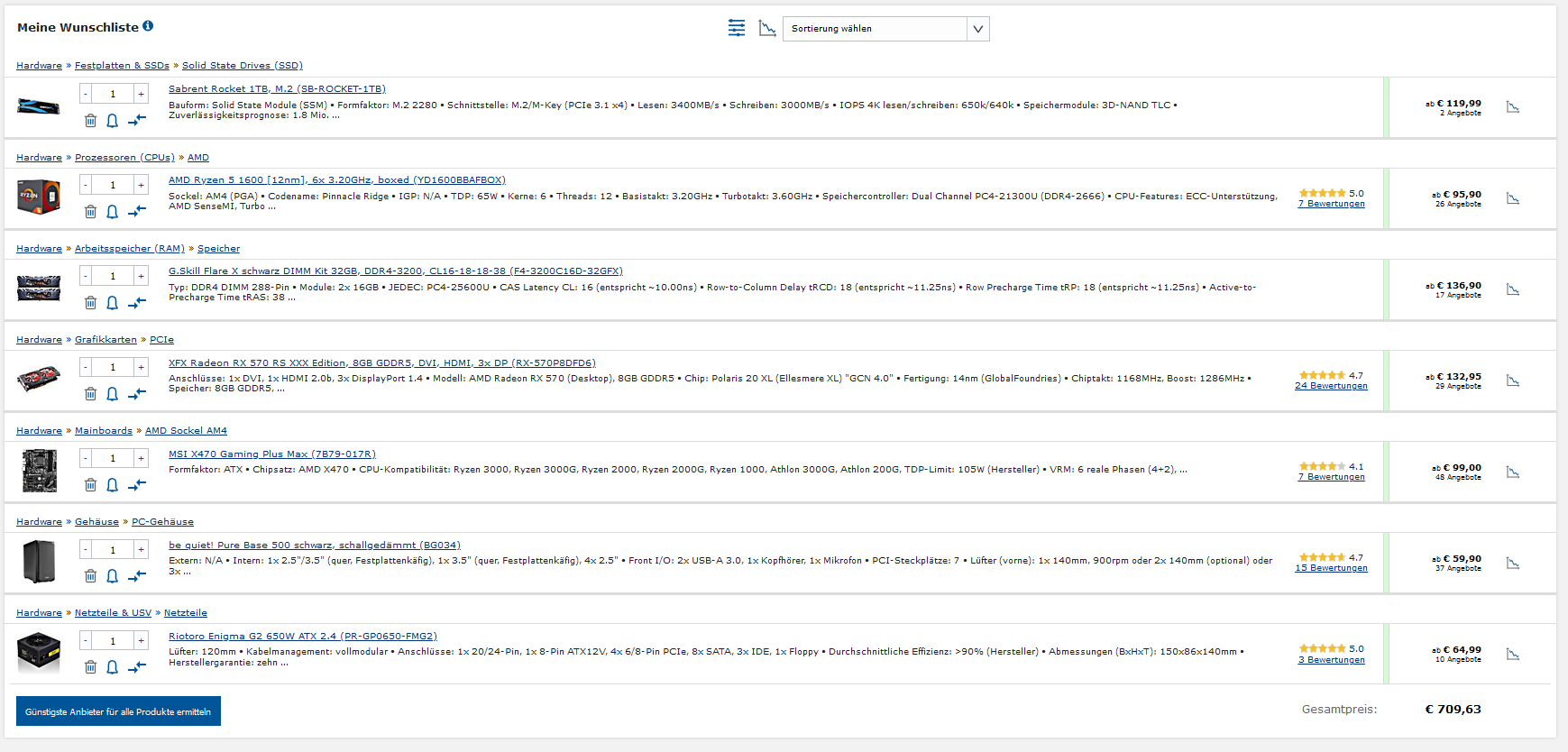Open PC-Gehäuse breadcrumb link
1568x752 pixels.
162,521
